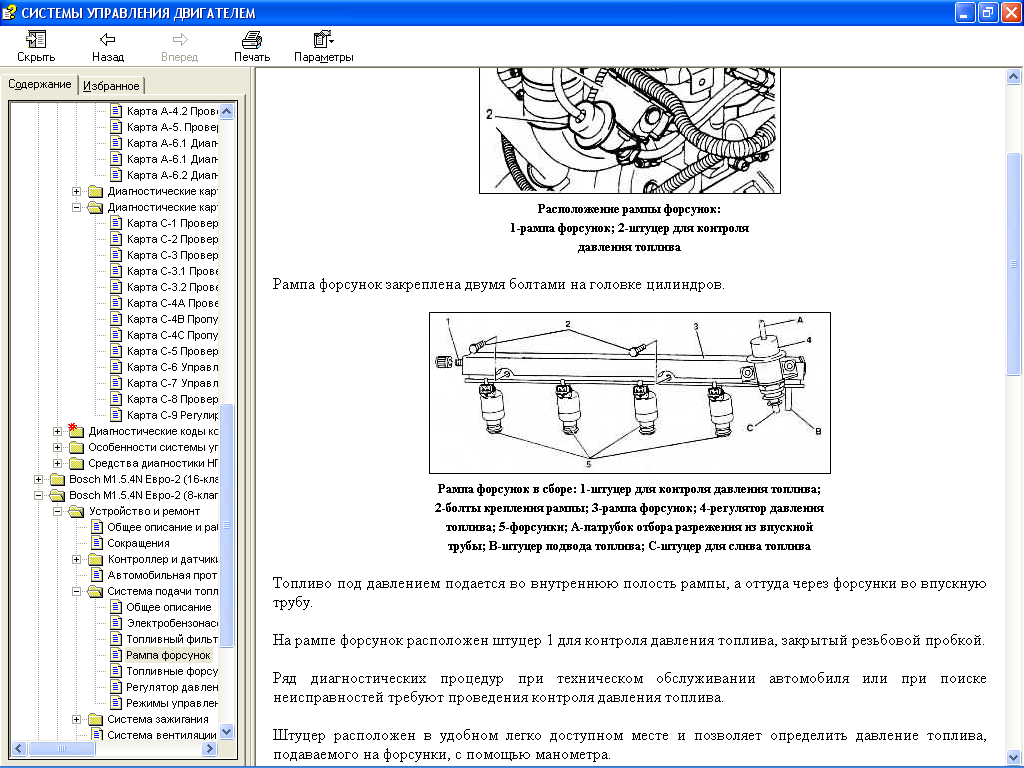This screenshot has height=768, width=1024.
Task: Collapse Bosch M1.5.4N Евро-2 8-клап node
Action: pyautogui.click(x=39, y=495)
